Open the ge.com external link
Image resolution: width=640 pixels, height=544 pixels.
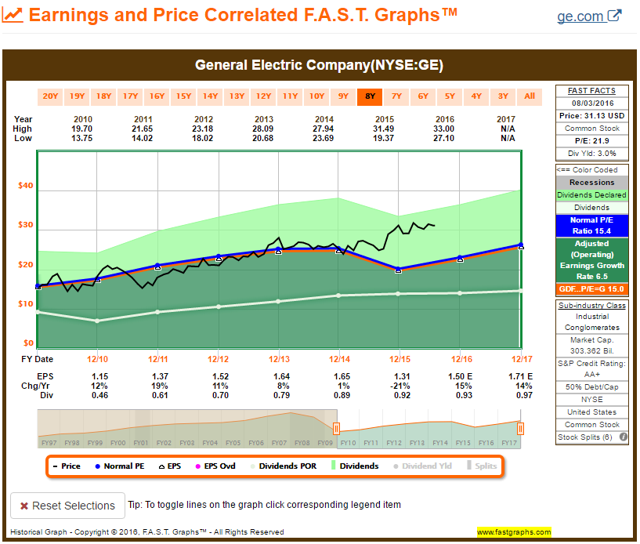click(x=589, y=16)
